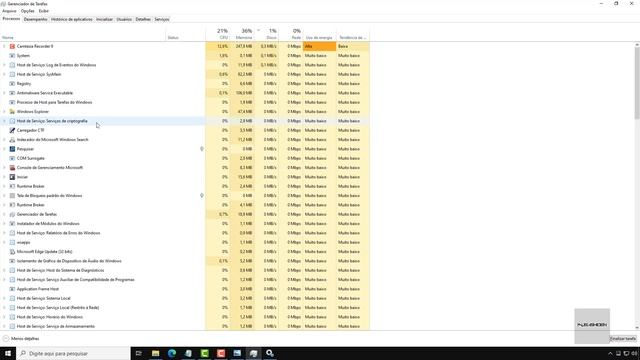
Task: Expand the Antimalware Service Executable row
Action: pos(4,93)
